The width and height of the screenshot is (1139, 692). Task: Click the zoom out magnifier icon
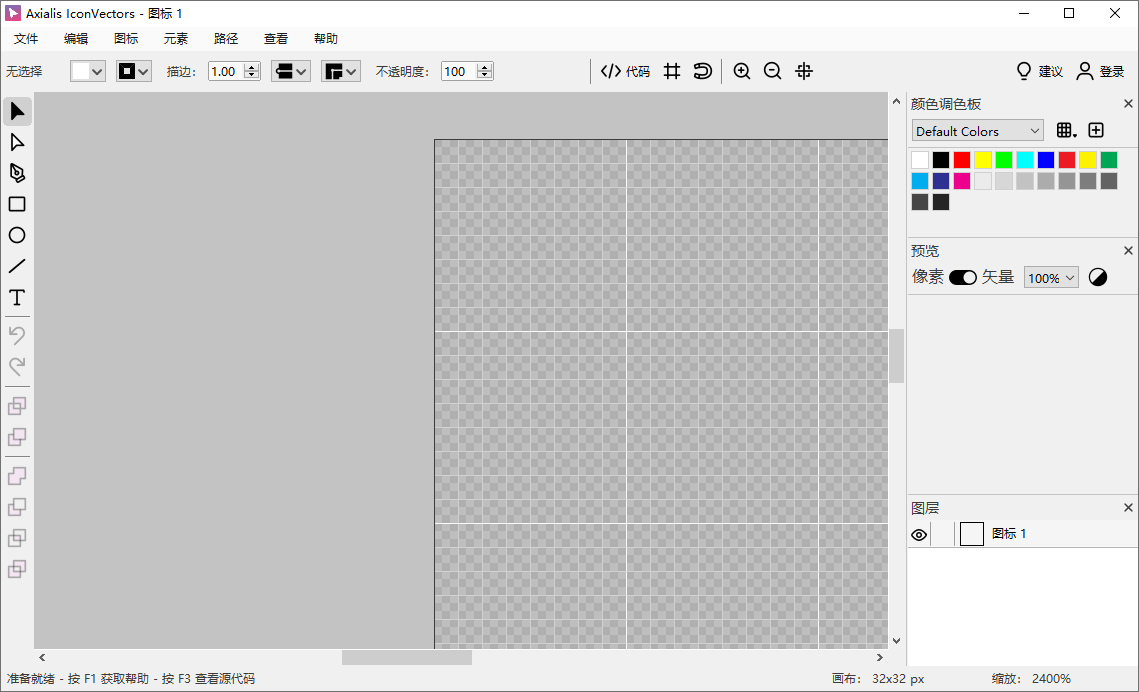tap(773, 71)
